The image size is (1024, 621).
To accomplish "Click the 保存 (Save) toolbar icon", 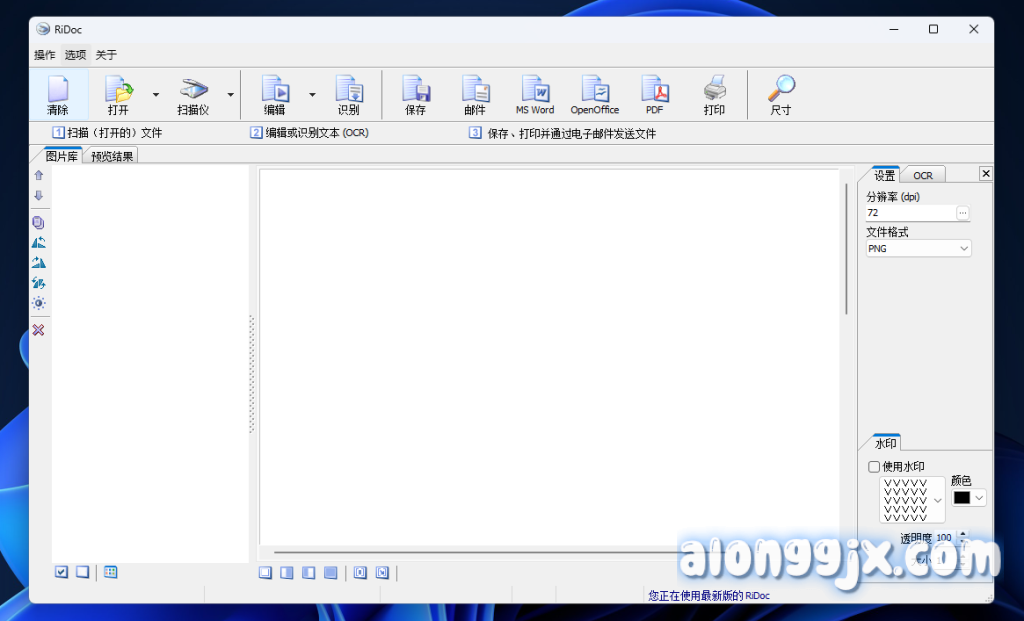I will tap(415, 95).
